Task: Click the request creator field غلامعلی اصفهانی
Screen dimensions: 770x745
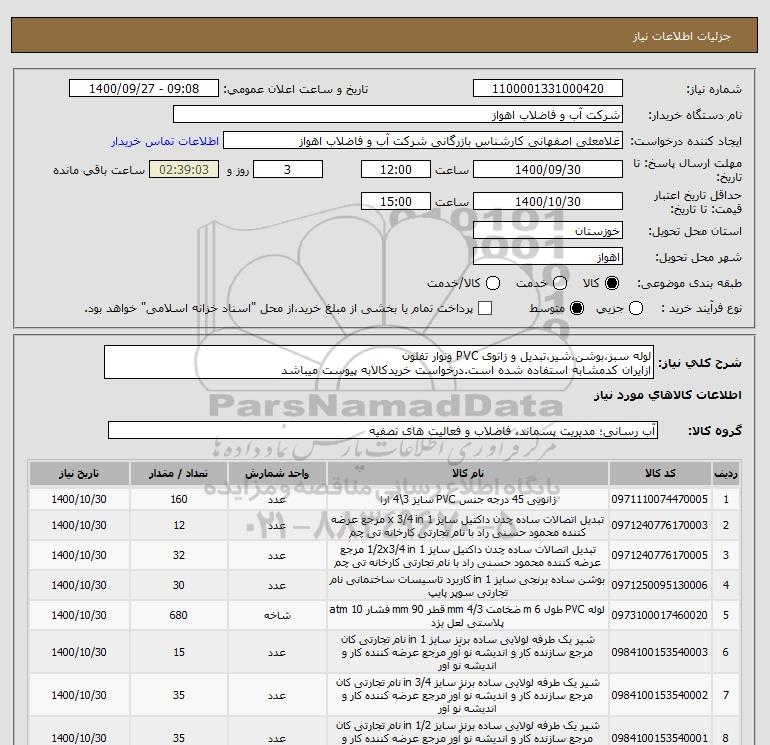Action: pyautogui.click(x=423, y=141)
